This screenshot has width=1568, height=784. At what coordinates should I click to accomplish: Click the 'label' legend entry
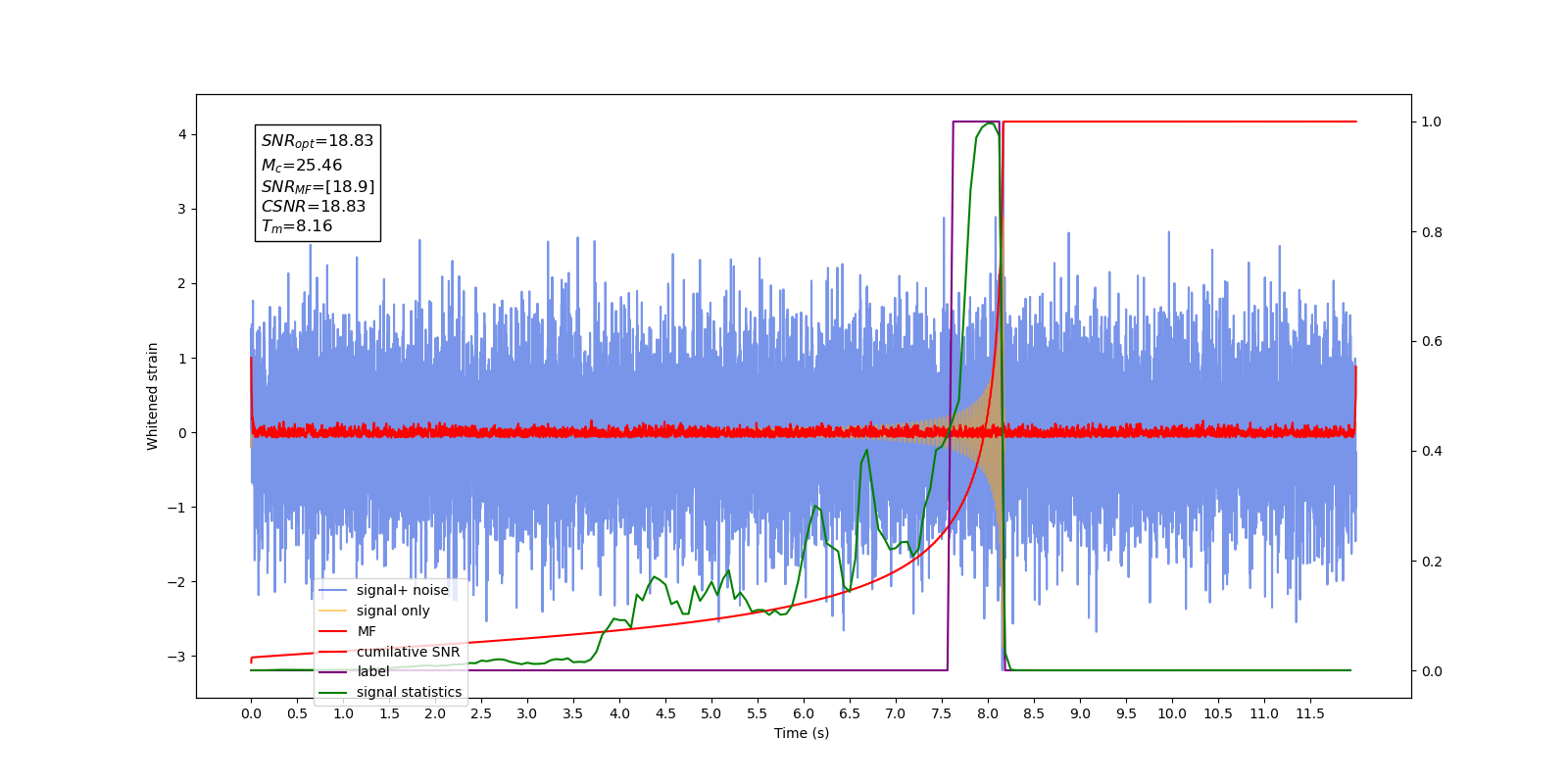tap(354, 671)
